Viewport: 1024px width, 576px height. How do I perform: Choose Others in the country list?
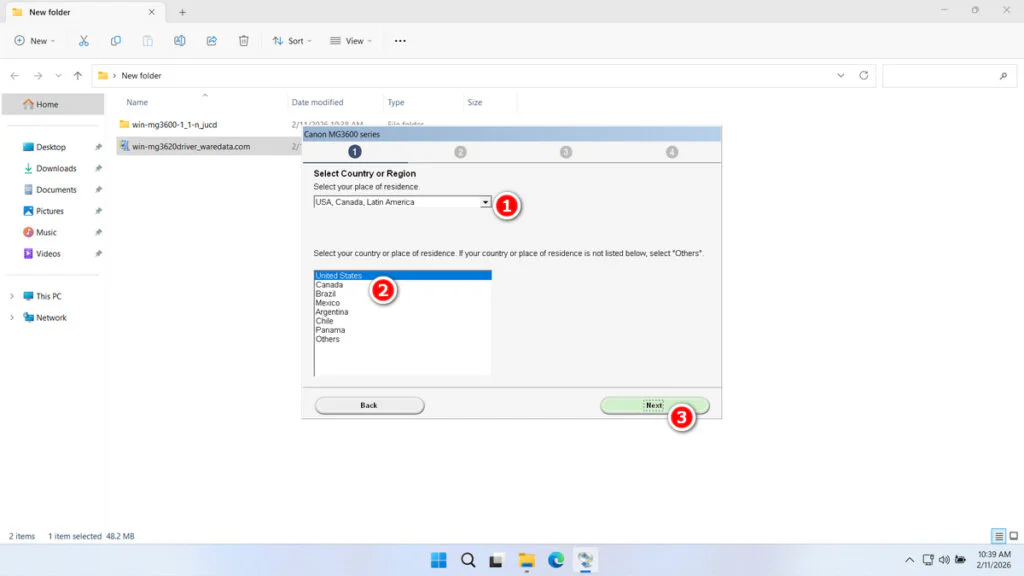pyautogui.click(x=328, y=339)
